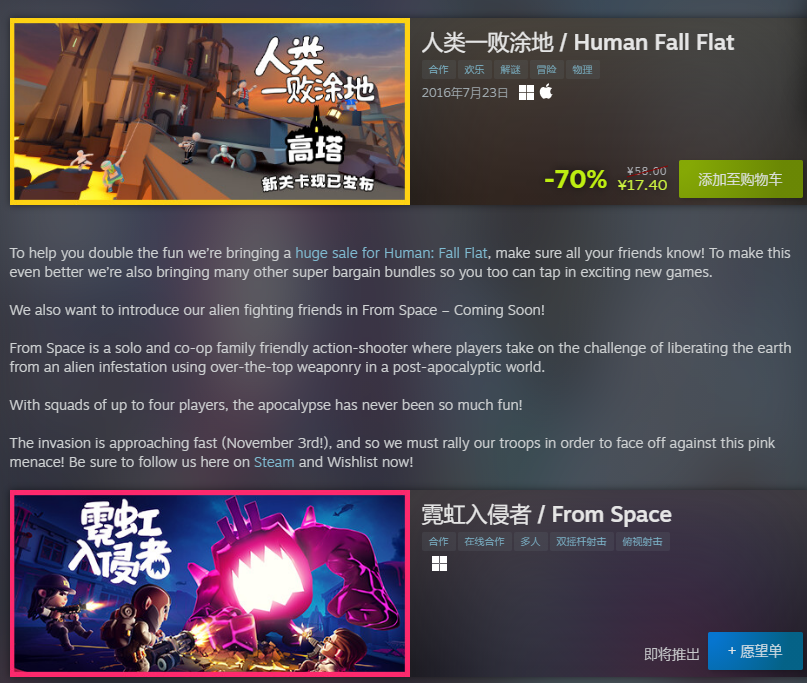Select the 欢乐 tag
The image size is (807, 683).
click(x=474, y=69)
